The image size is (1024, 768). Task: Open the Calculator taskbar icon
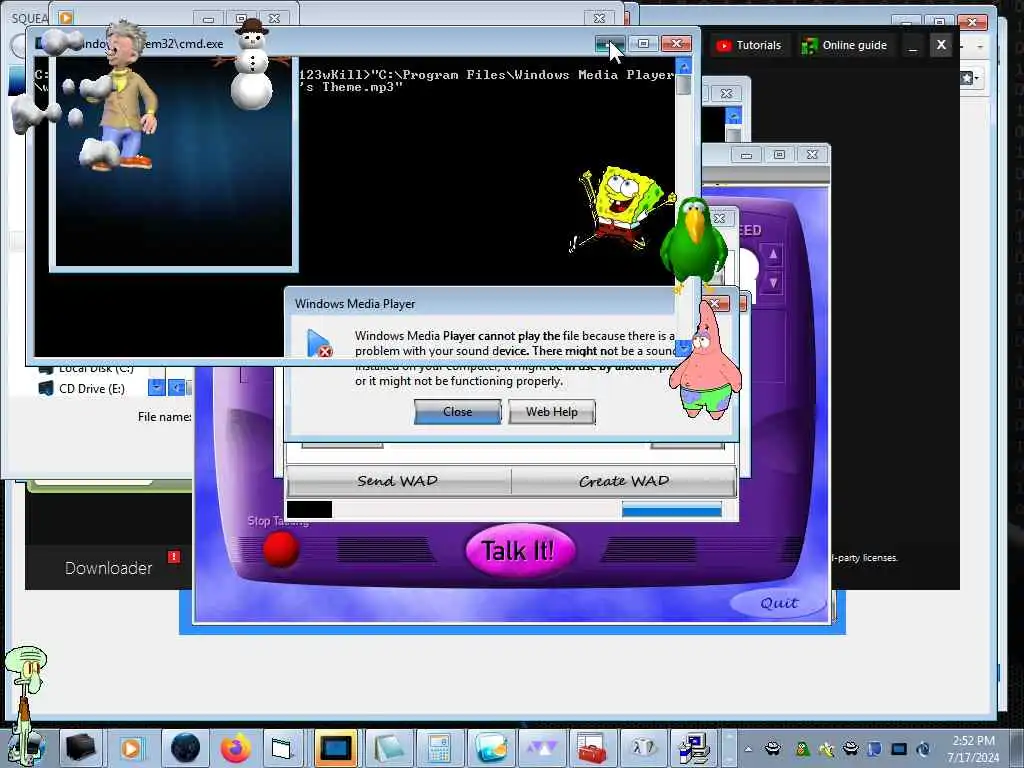point(438,748)
